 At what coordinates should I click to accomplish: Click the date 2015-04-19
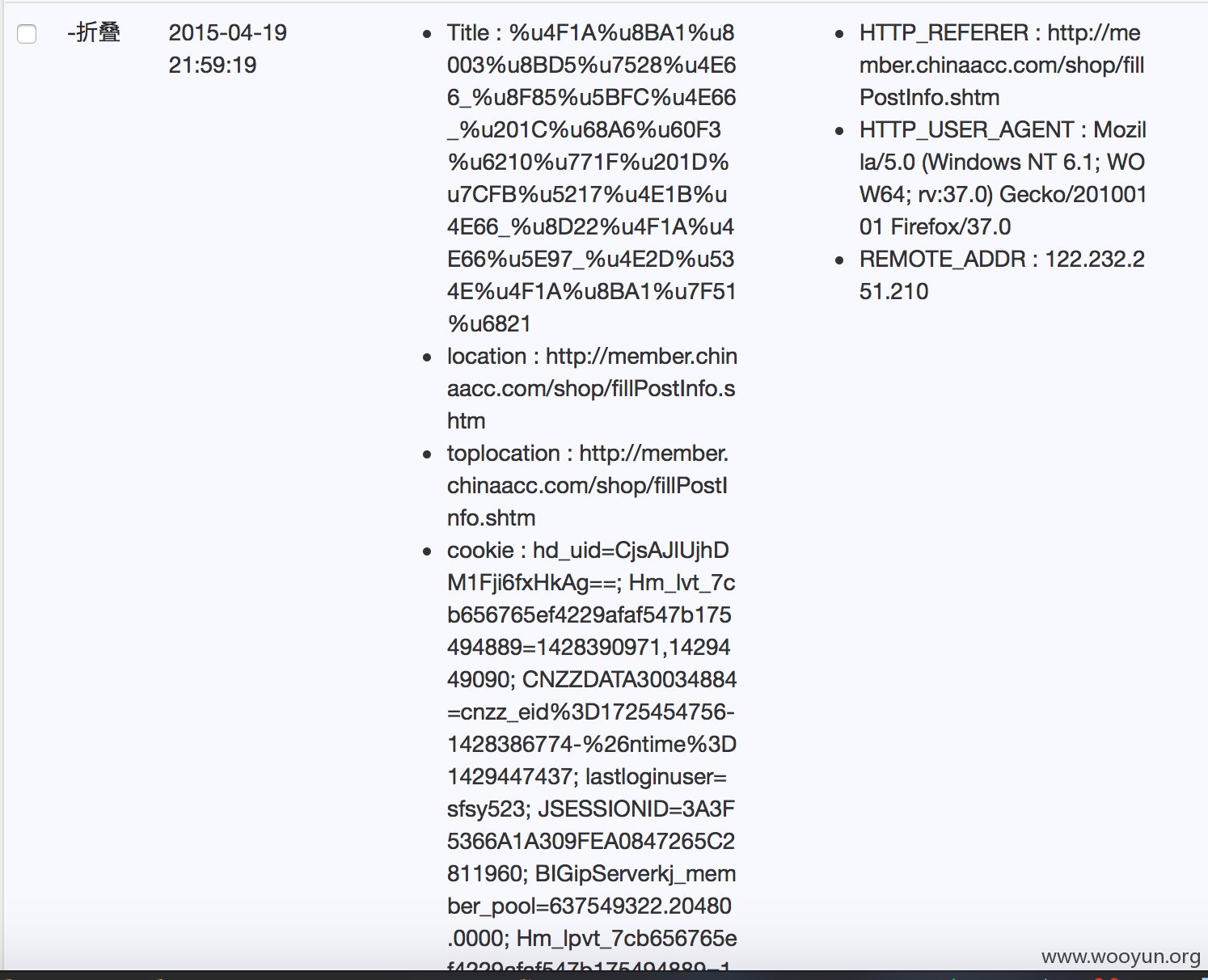click(228, 32)
